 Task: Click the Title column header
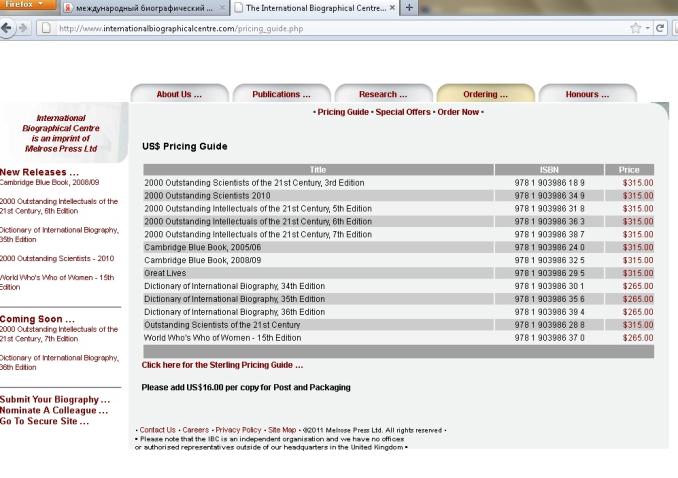[x=318, y=170]
